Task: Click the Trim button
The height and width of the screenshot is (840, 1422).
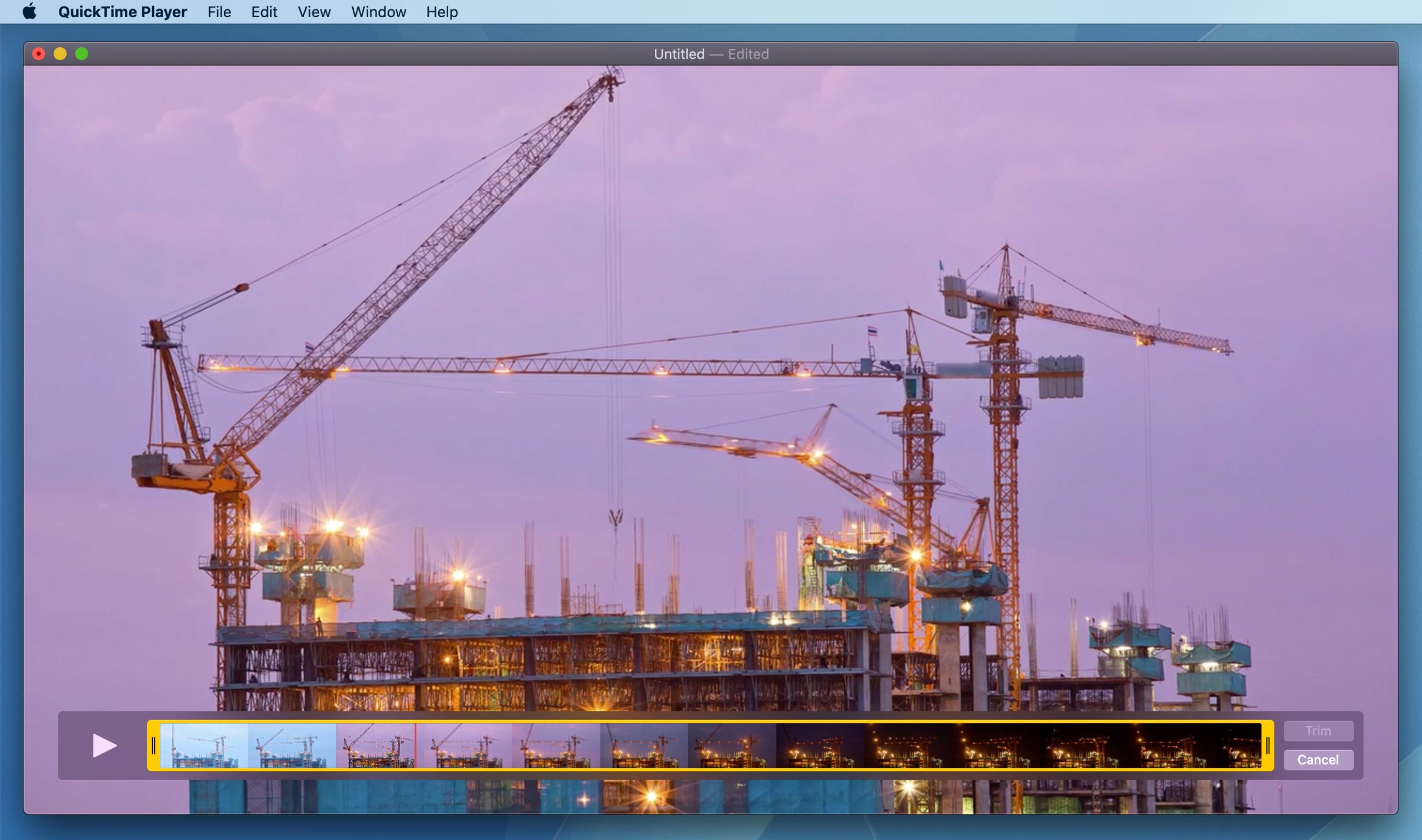Action: pyautogui.click(x=1318, y=731)
